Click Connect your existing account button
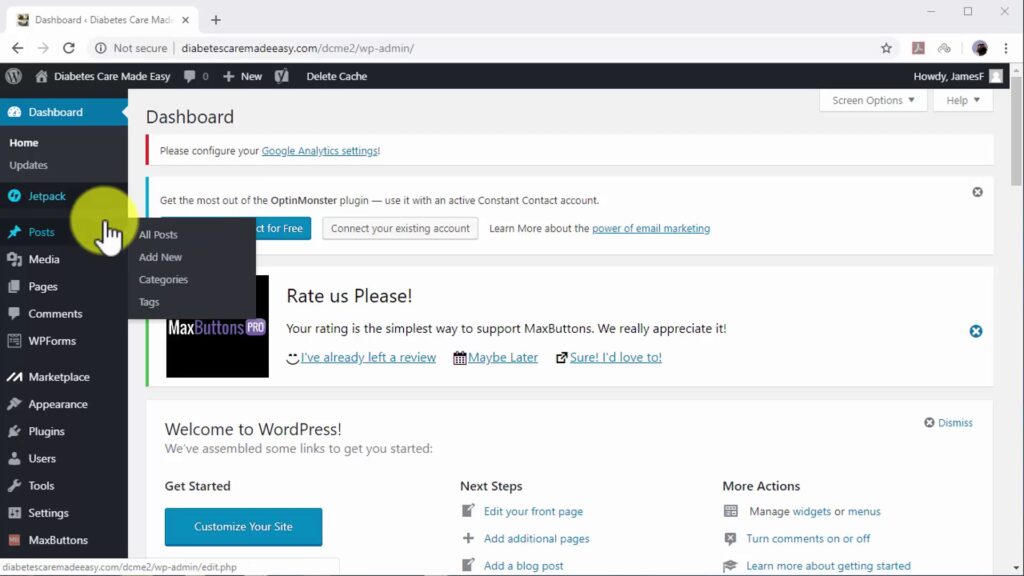The image size is (1024, 576). [x=400, y=229]
